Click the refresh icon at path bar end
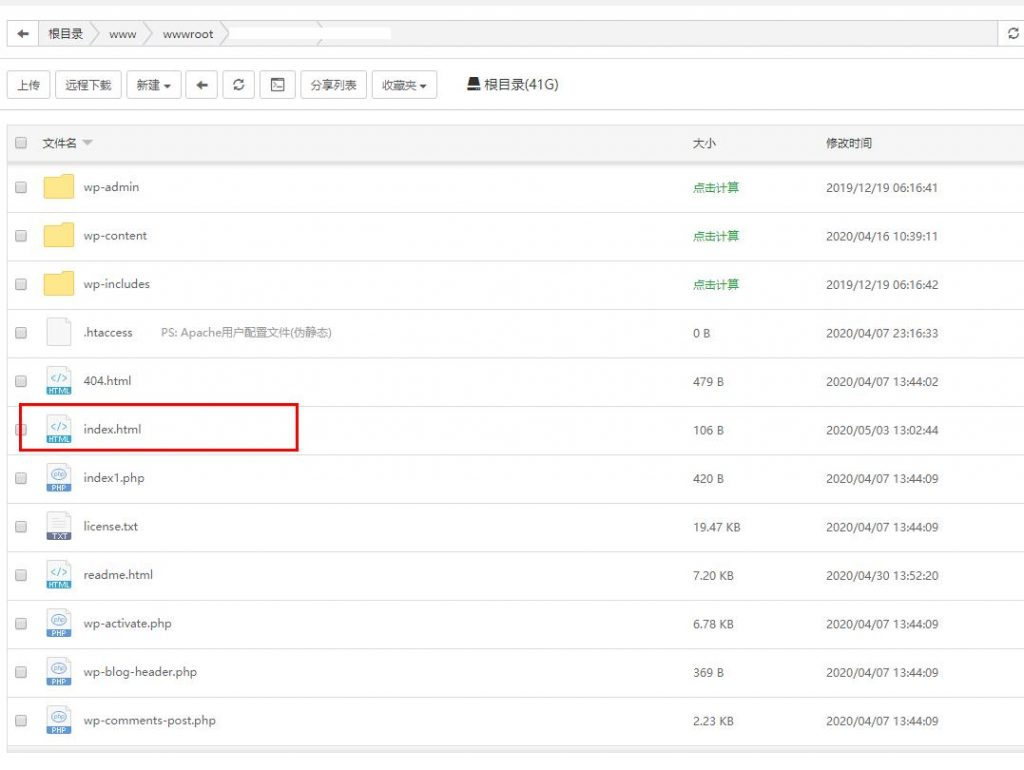The width and height of the screenshot is (1024, 770). [x=1013, y=34]
